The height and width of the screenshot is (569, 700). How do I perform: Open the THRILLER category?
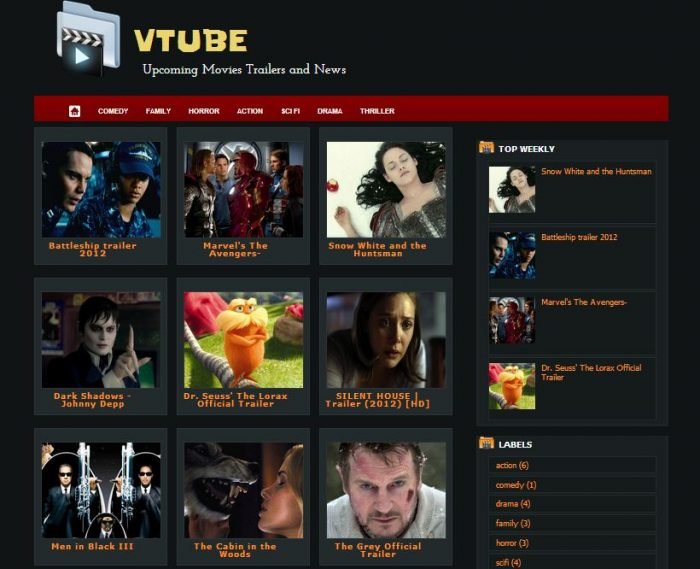coord(377,111)
